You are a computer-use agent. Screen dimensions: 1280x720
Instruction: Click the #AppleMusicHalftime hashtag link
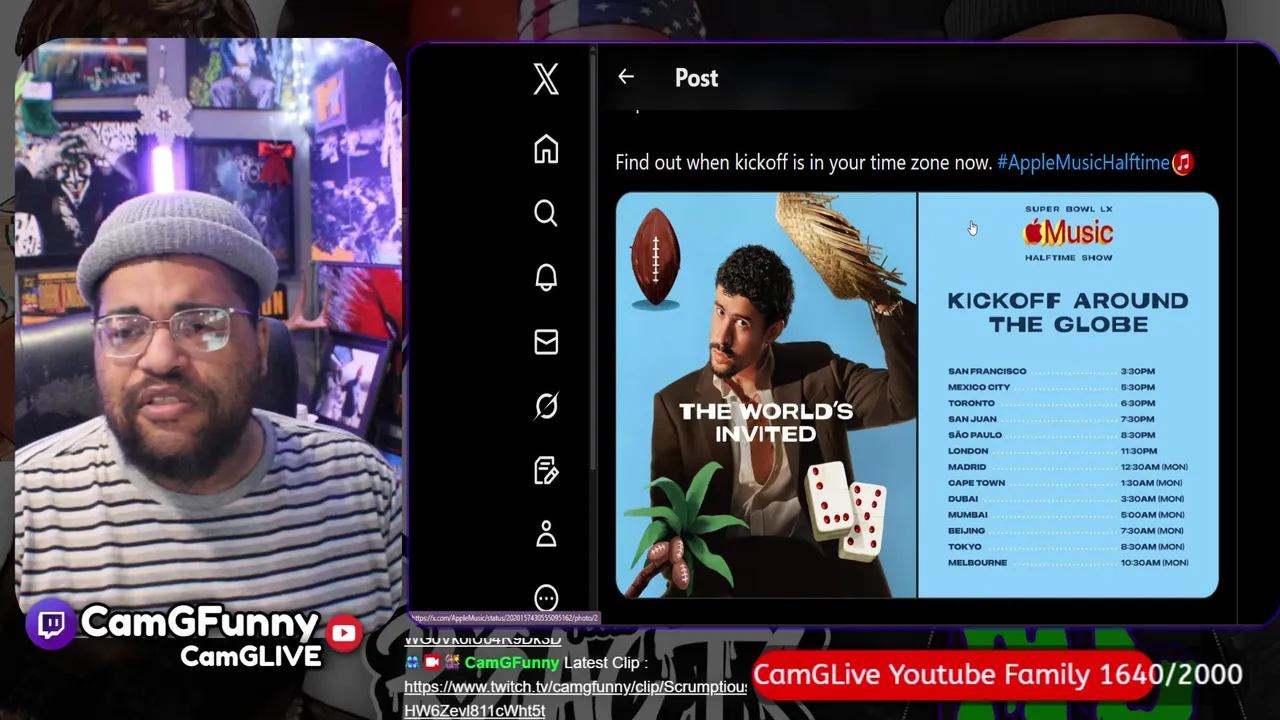[x=1083, y=162]
